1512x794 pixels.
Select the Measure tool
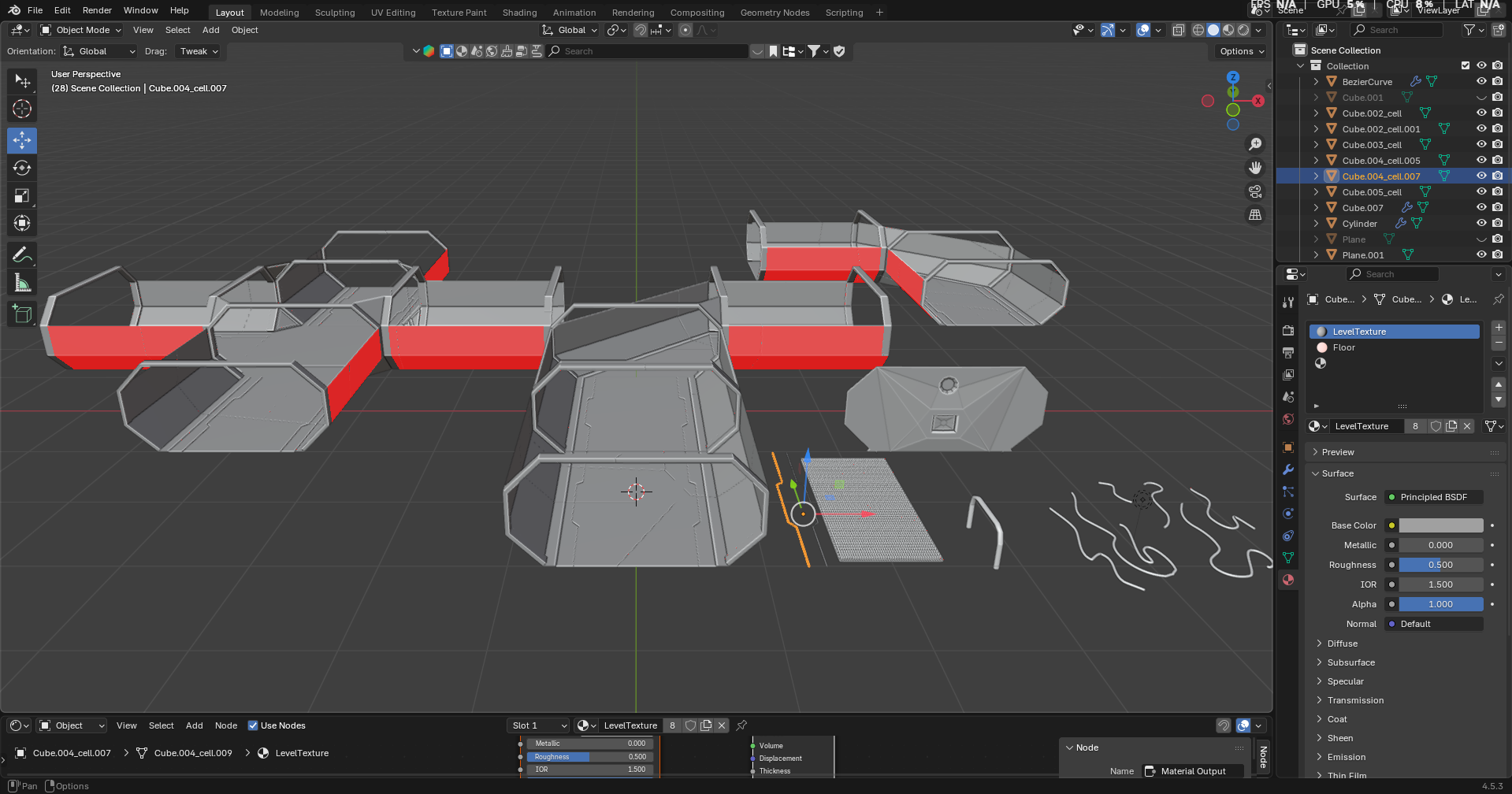22,283
